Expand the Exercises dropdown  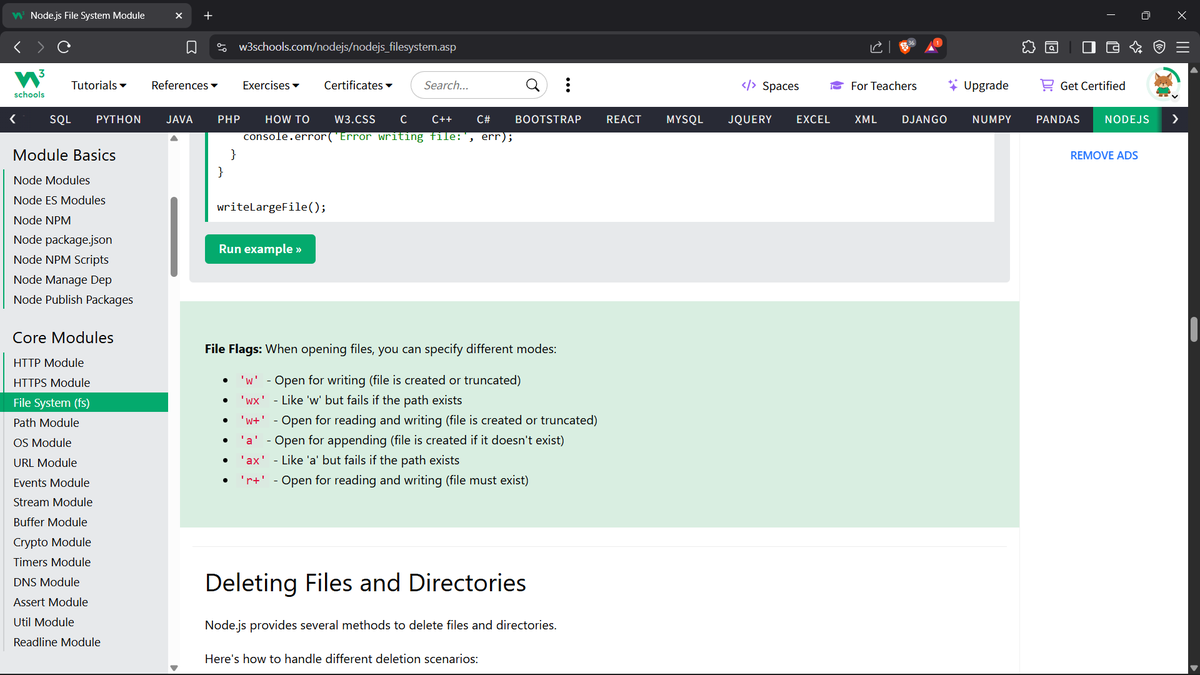point(271,85)
